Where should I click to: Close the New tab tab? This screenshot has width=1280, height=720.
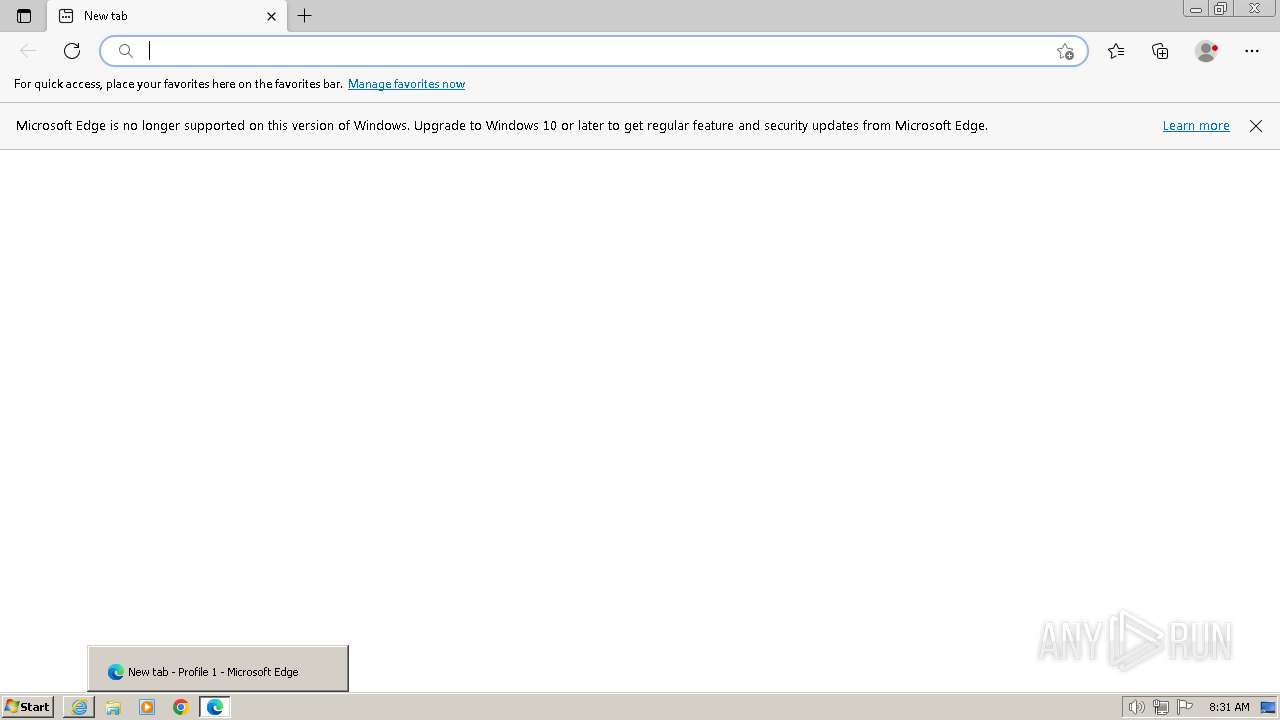click(271, 16)
